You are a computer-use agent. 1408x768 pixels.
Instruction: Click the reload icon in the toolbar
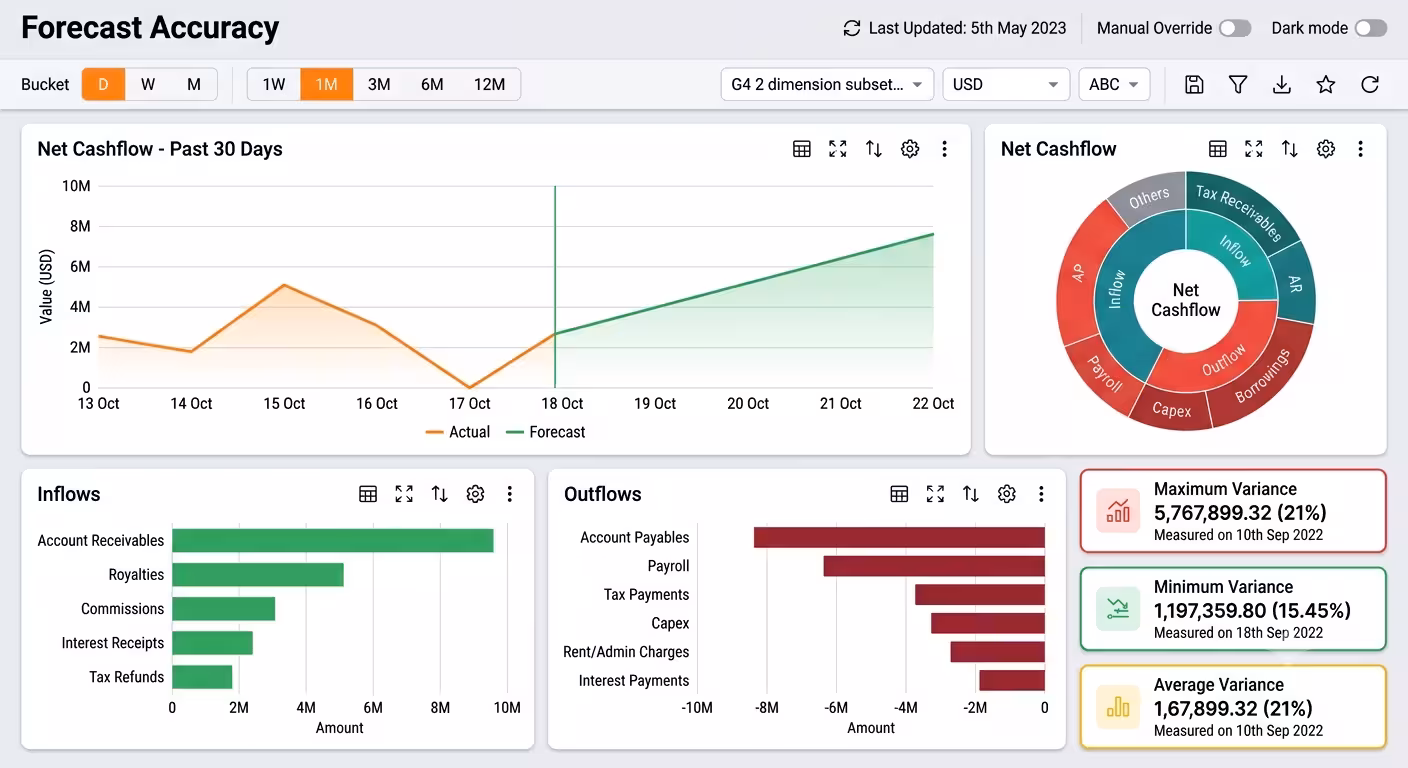click(x=1370, y=85)
